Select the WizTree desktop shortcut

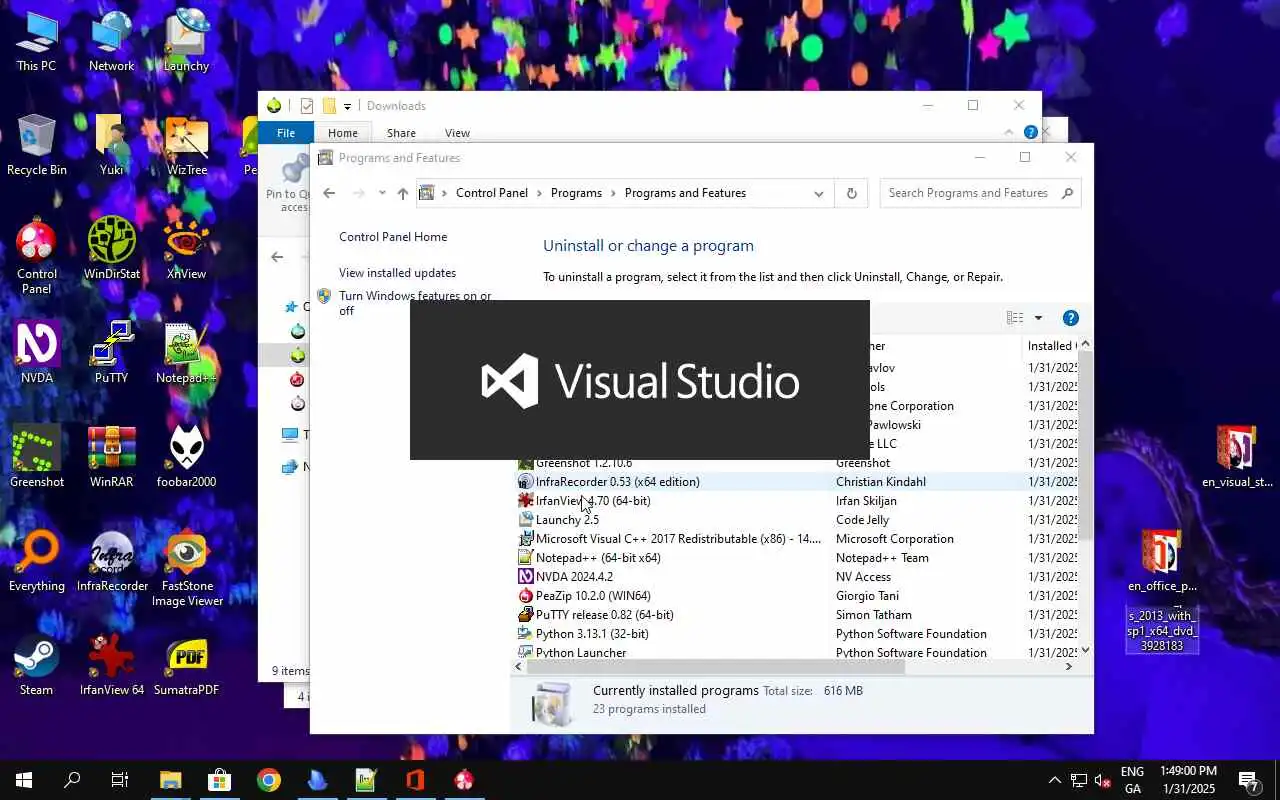(x=186, y=146)
